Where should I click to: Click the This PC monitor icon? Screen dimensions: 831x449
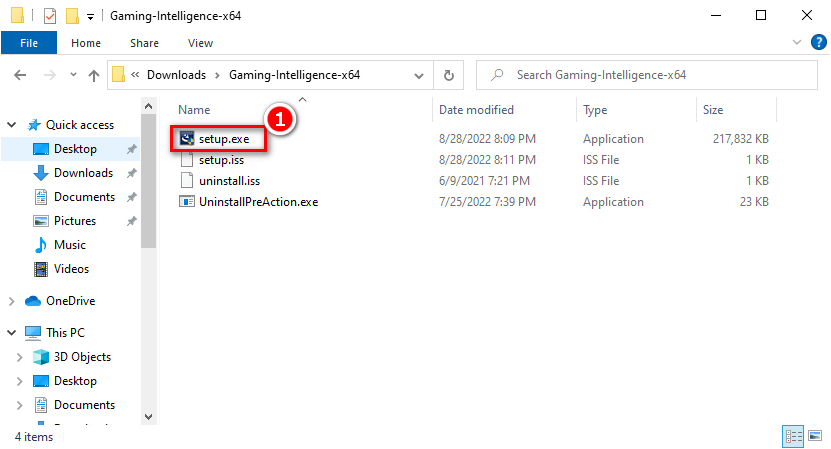[x=33, y=333]
